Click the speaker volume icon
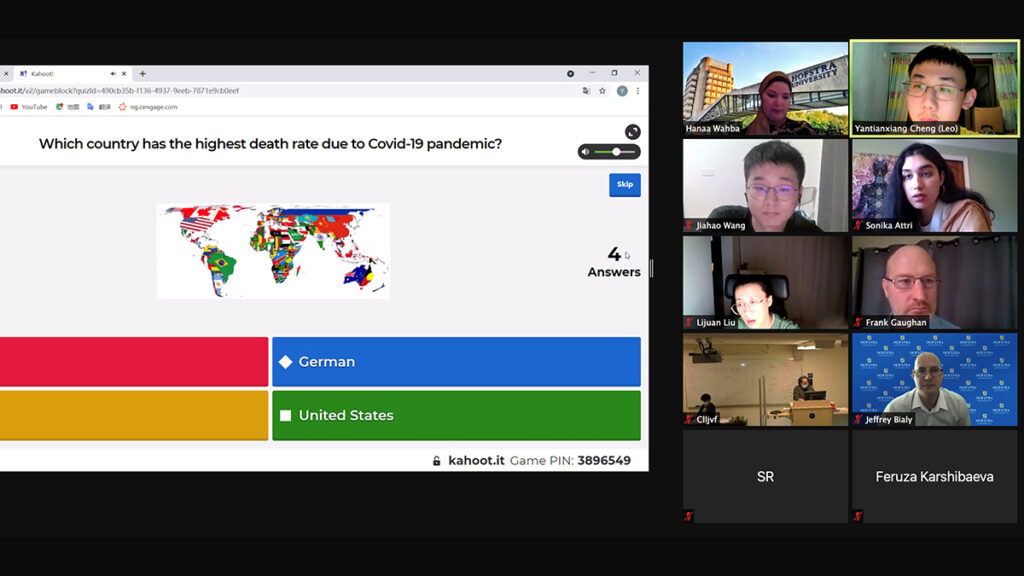This screenshot has height=576, width=1024. coord(586,152)
